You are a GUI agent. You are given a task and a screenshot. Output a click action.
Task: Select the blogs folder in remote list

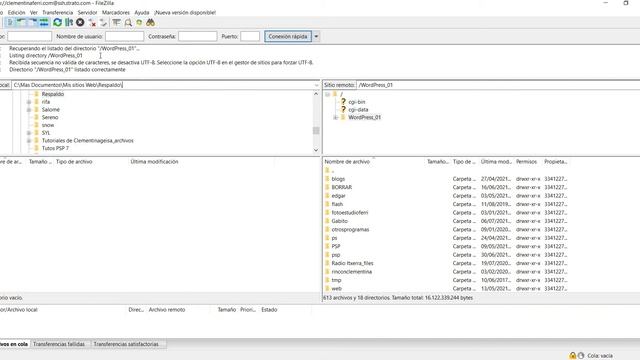point(338,179)
